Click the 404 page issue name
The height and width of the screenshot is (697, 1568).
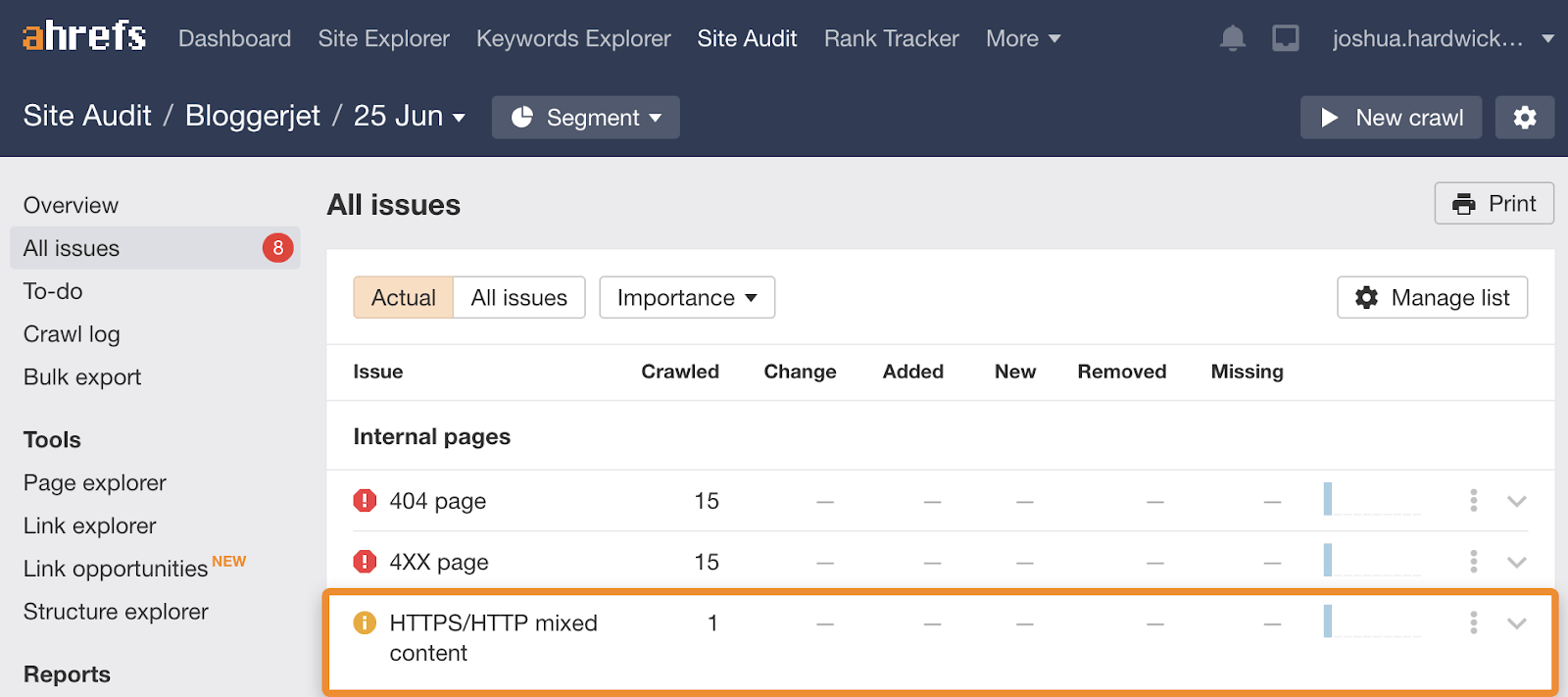coord(438,501)
